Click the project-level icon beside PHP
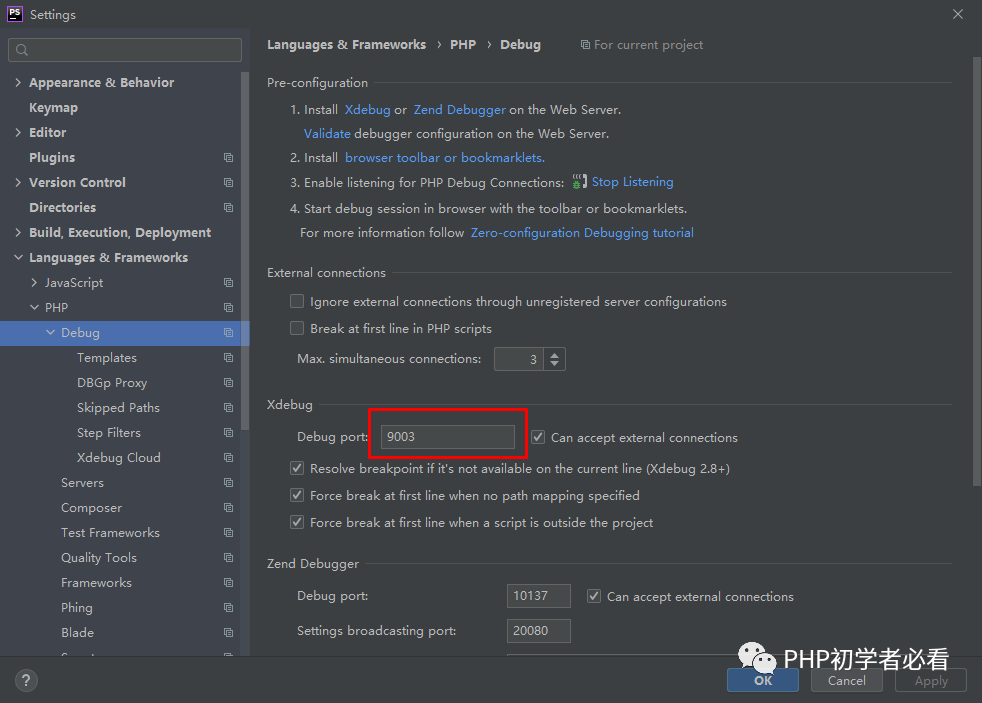 (229, 308)
